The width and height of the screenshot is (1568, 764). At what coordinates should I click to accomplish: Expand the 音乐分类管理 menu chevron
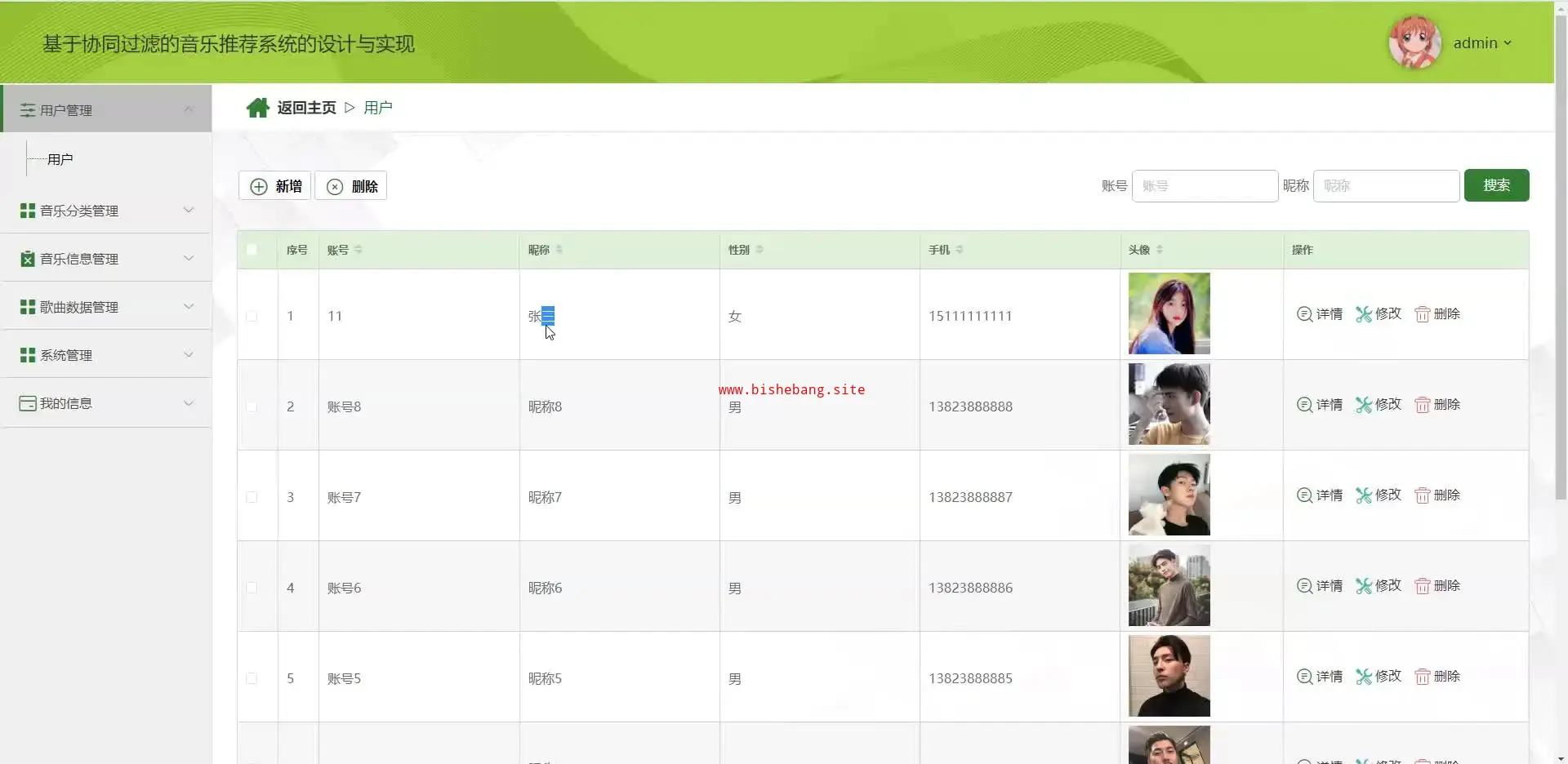189,210
